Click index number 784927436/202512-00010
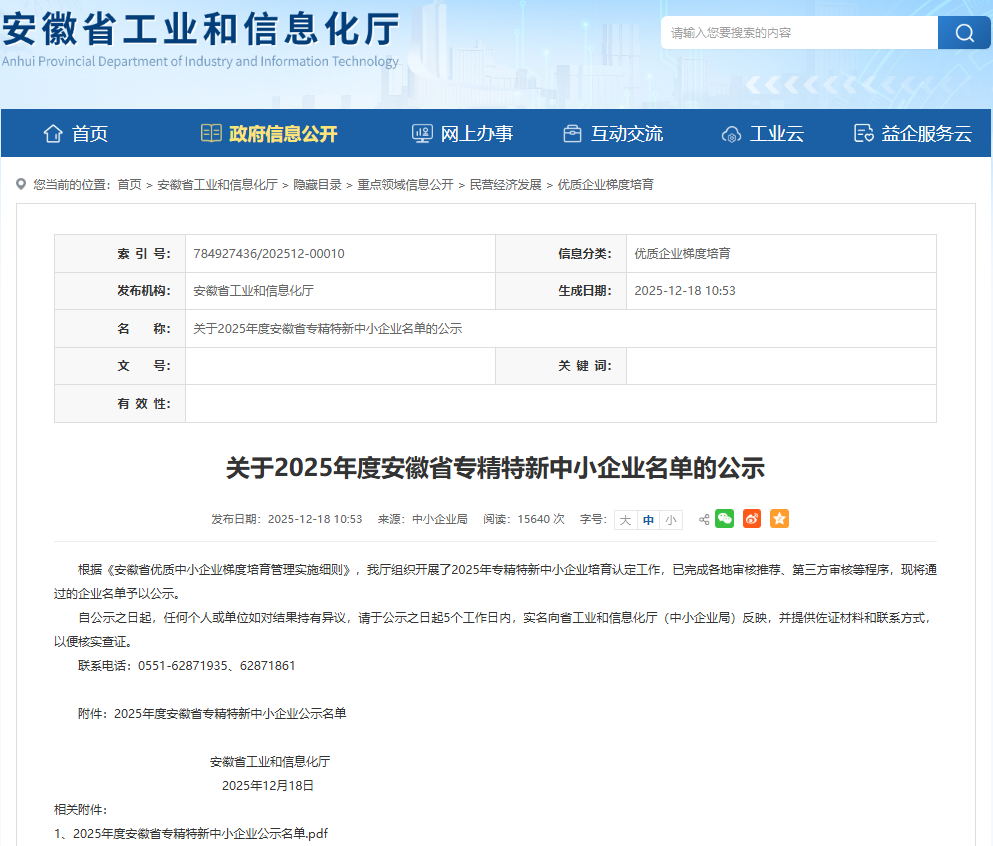This screenshot has width=993, height=846. (269, 253)
